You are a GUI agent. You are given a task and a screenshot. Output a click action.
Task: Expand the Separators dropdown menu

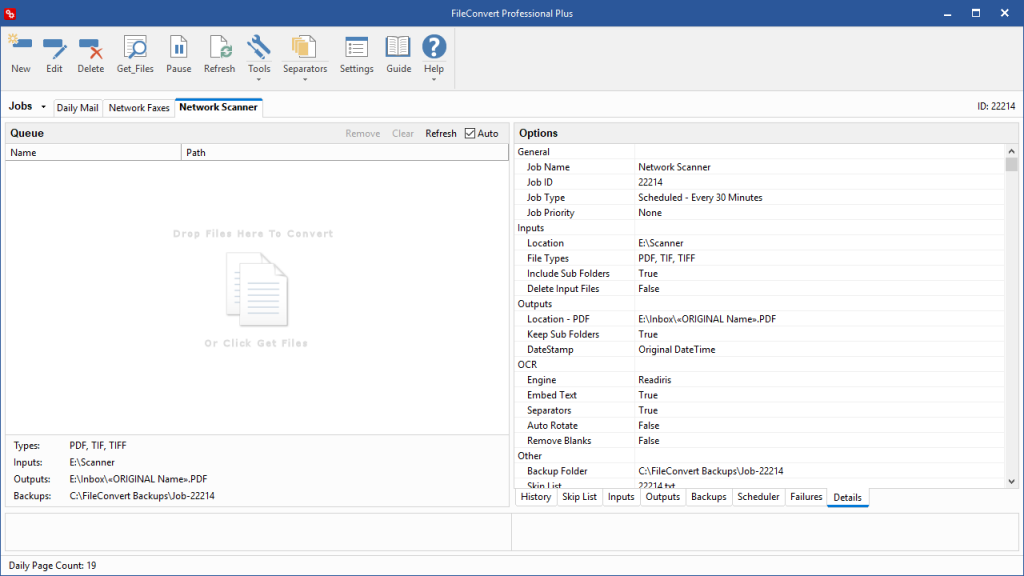point(305,80)
